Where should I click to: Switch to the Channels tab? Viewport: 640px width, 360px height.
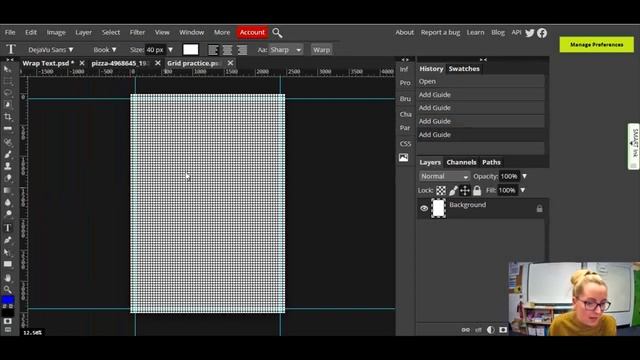click(x=461, y=162)
